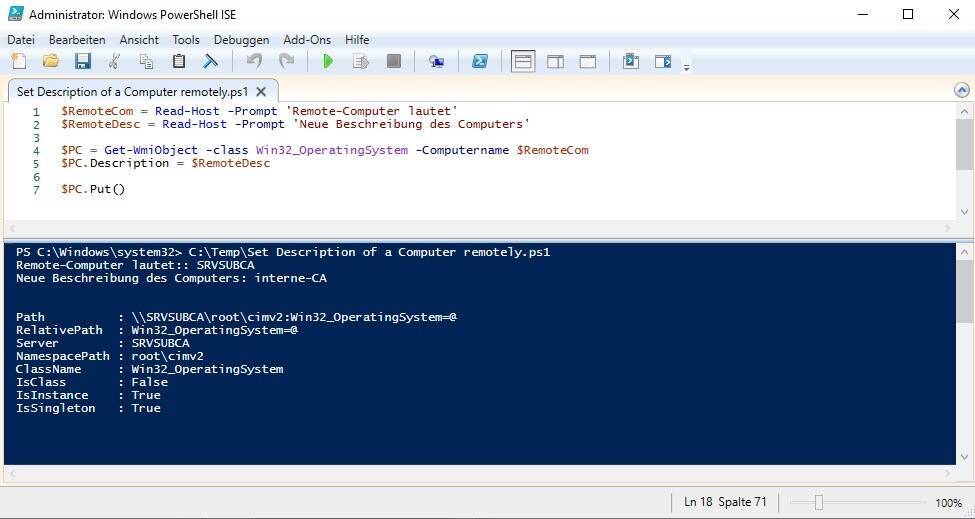This screenshot has height=519, width=975.
Task: Open the New remote PowerShell tab icon
Action: [436, 62]
